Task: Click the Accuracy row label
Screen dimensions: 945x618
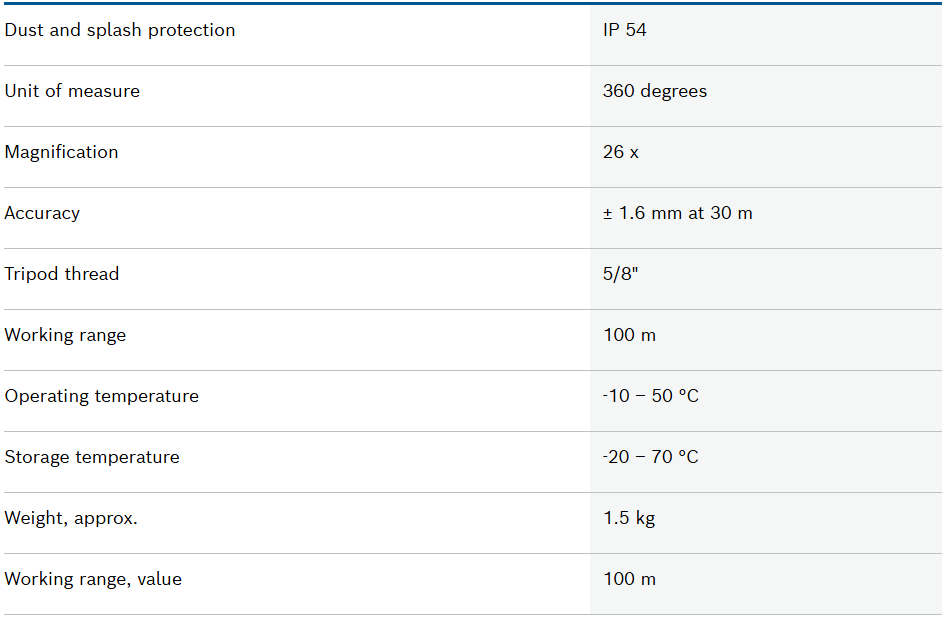Action: [42, 213]
